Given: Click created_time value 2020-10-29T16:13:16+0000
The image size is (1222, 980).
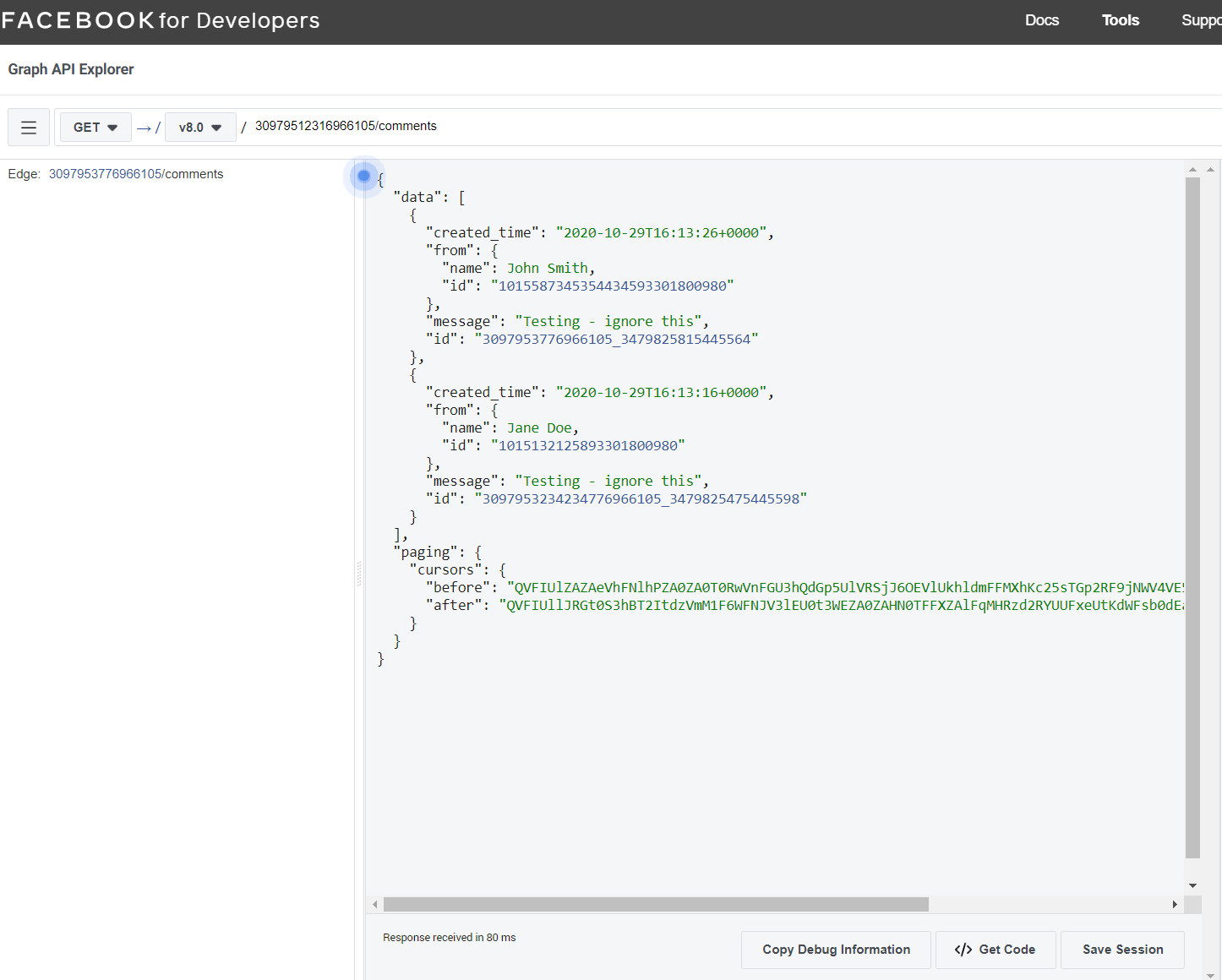Looking at the screenshot, I should point(661,393).
